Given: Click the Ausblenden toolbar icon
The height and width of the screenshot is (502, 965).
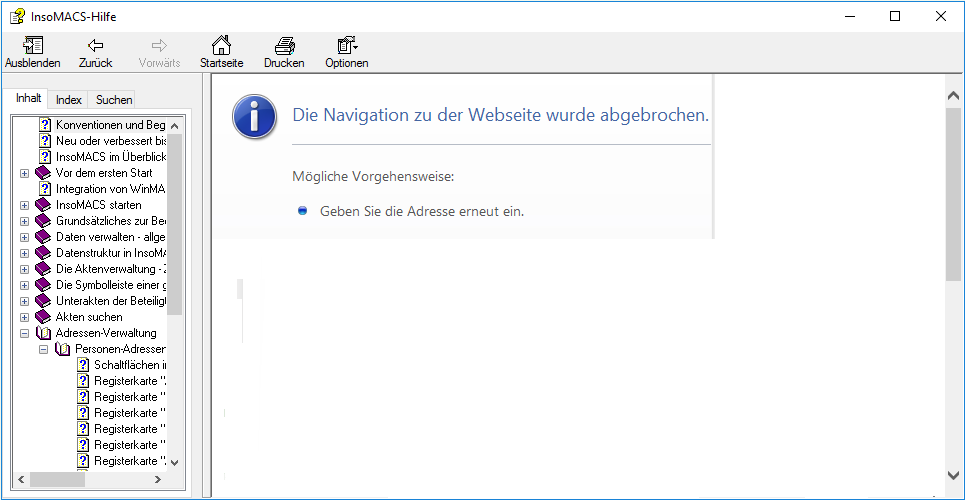Looking at the screenshot, I should 33,45.
